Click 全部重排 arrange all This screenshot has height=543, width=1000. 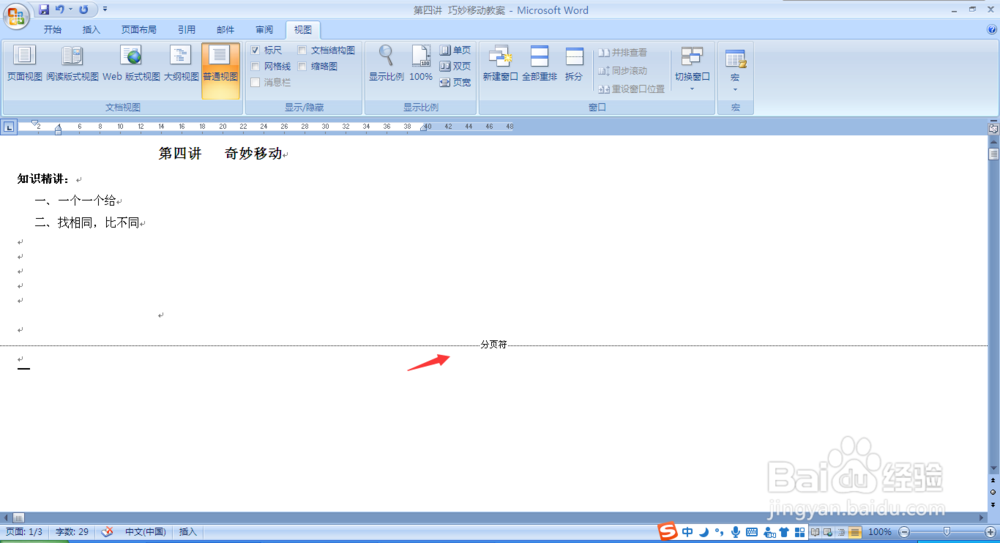540,64
